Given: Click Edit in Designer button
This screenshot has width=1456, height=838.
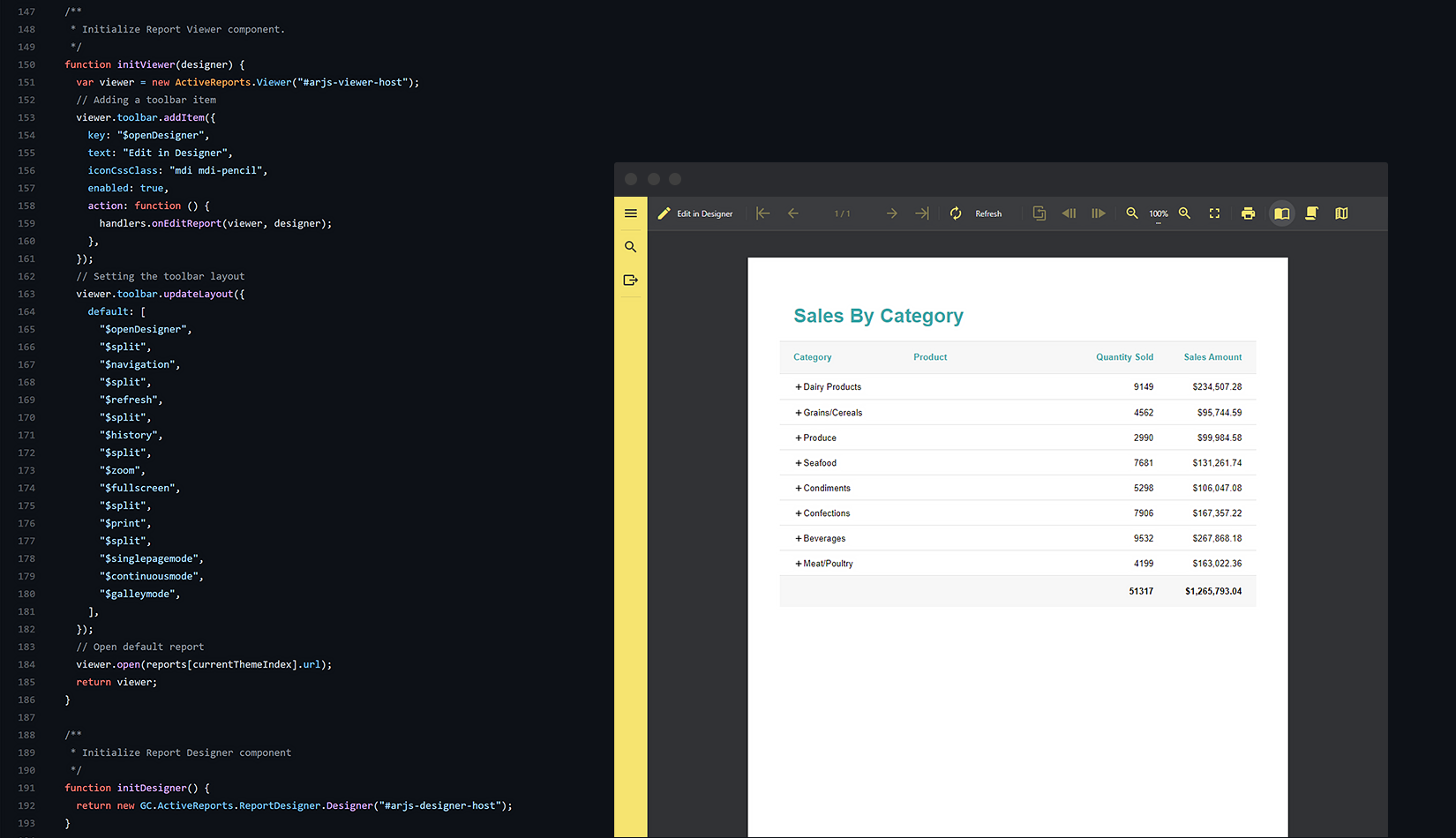Looking at the screenshot, I should (695, 213).
